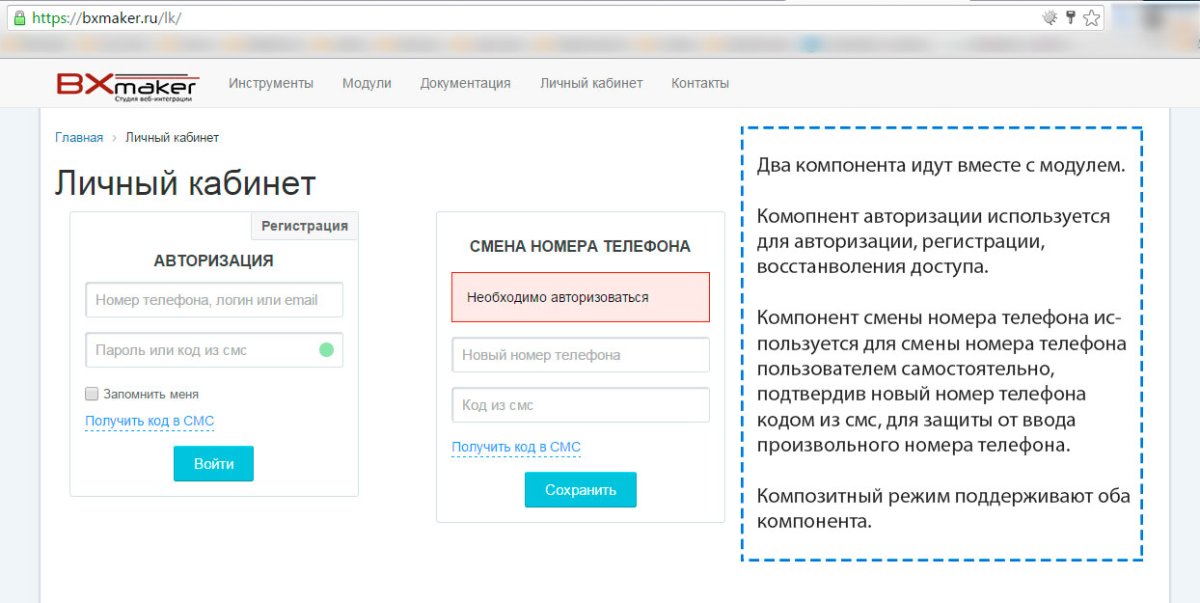Open the Контакты page
The image size is (1200, 603).
click(699, 83)
